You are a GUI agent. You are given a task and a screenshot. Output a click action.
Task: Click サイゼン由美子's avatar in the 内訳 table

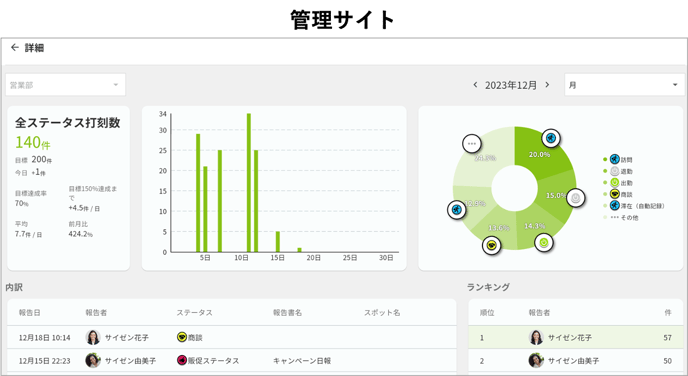pyautogui.click(x=93, y=360)
